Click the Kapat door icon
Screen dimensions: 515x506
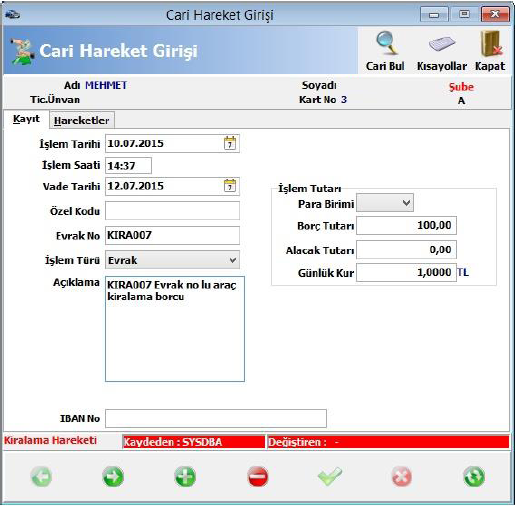coord(491,44)
